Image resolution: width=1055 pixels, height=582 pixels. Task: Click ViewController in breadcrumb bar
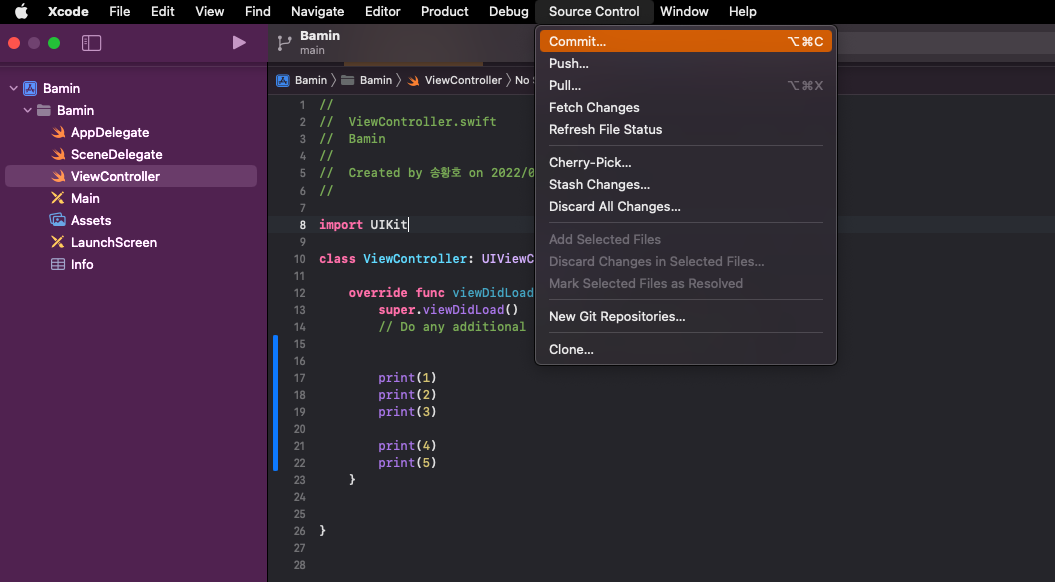tap(455, 80)
